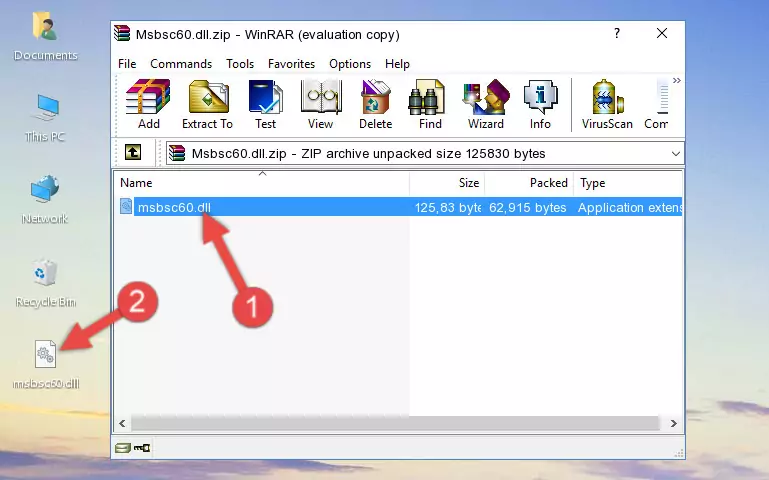The width and height of the screenshot is (769, 480).
Task: Open the Commands menu
Action: (x=181, y=64)
